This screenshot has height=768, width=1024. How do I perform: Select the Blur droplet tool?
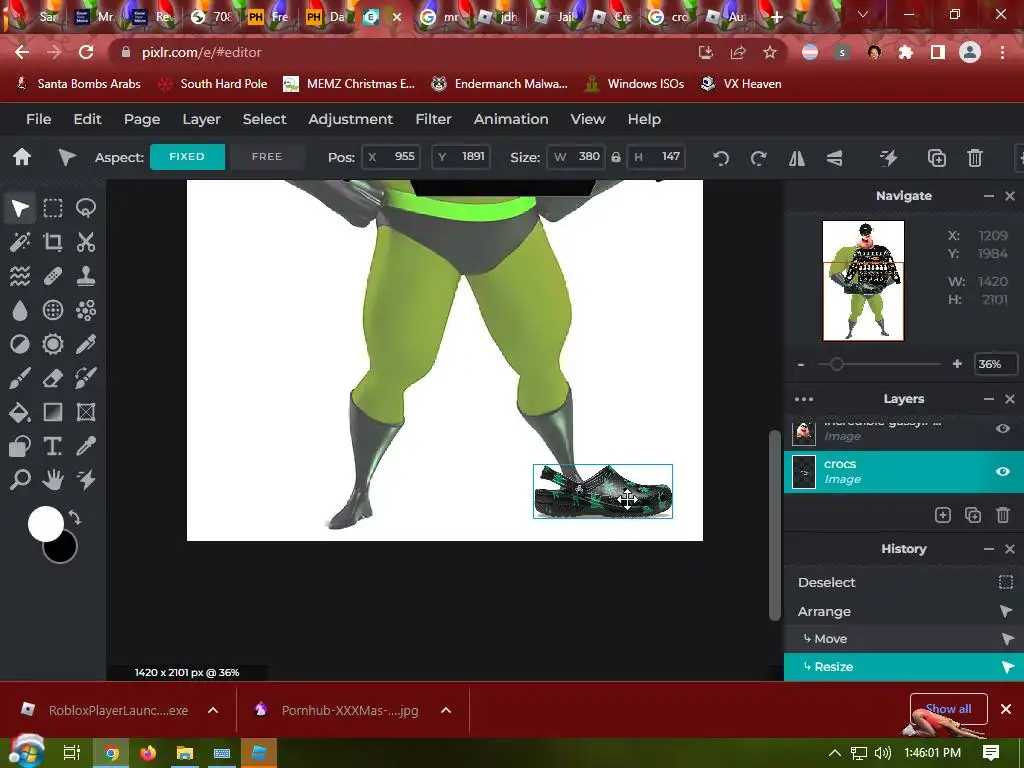[20, 310]
